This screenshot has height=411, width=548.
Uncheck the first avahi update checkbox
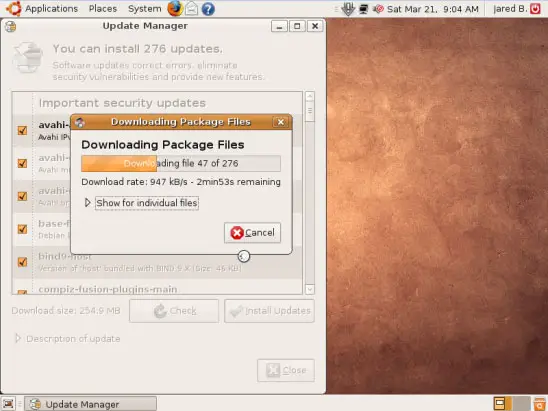point(22,130)
